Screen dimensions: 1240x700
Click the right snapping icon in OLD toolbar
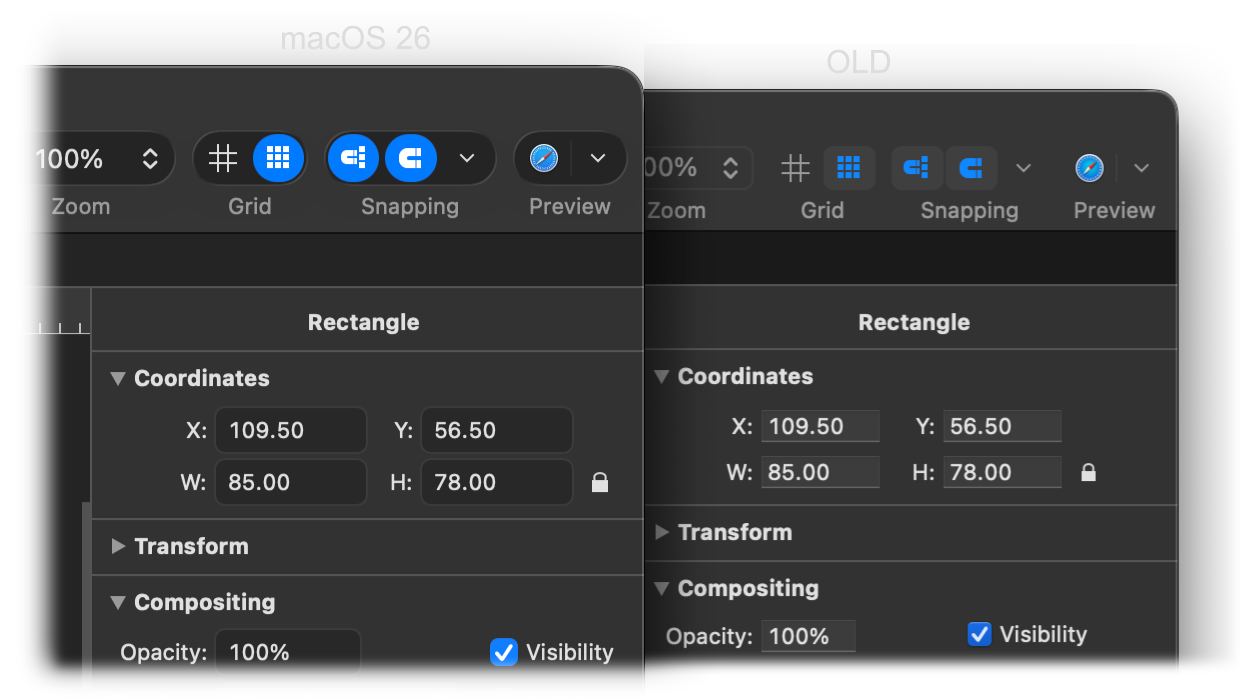[x=971, y=168]
